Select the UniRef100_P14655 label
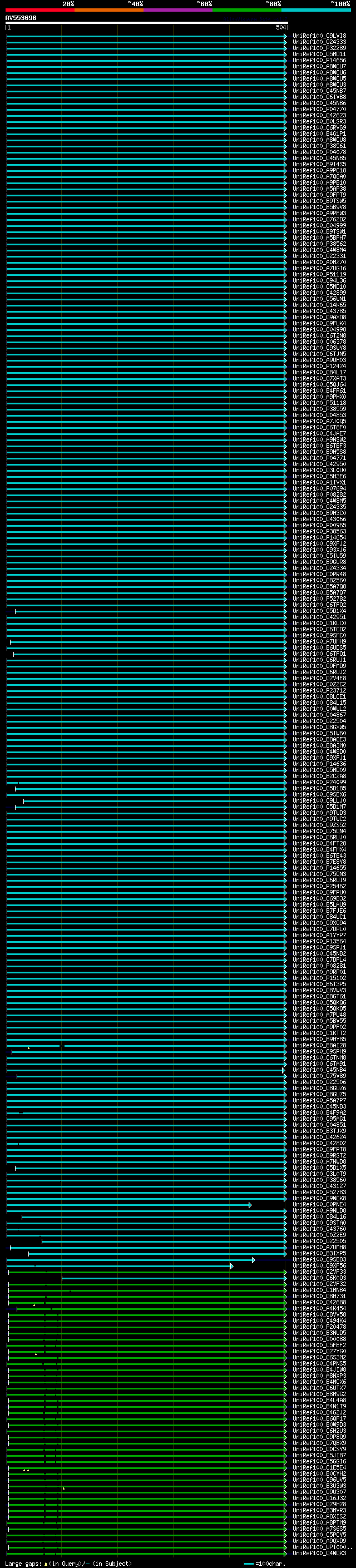 [319, 868]
